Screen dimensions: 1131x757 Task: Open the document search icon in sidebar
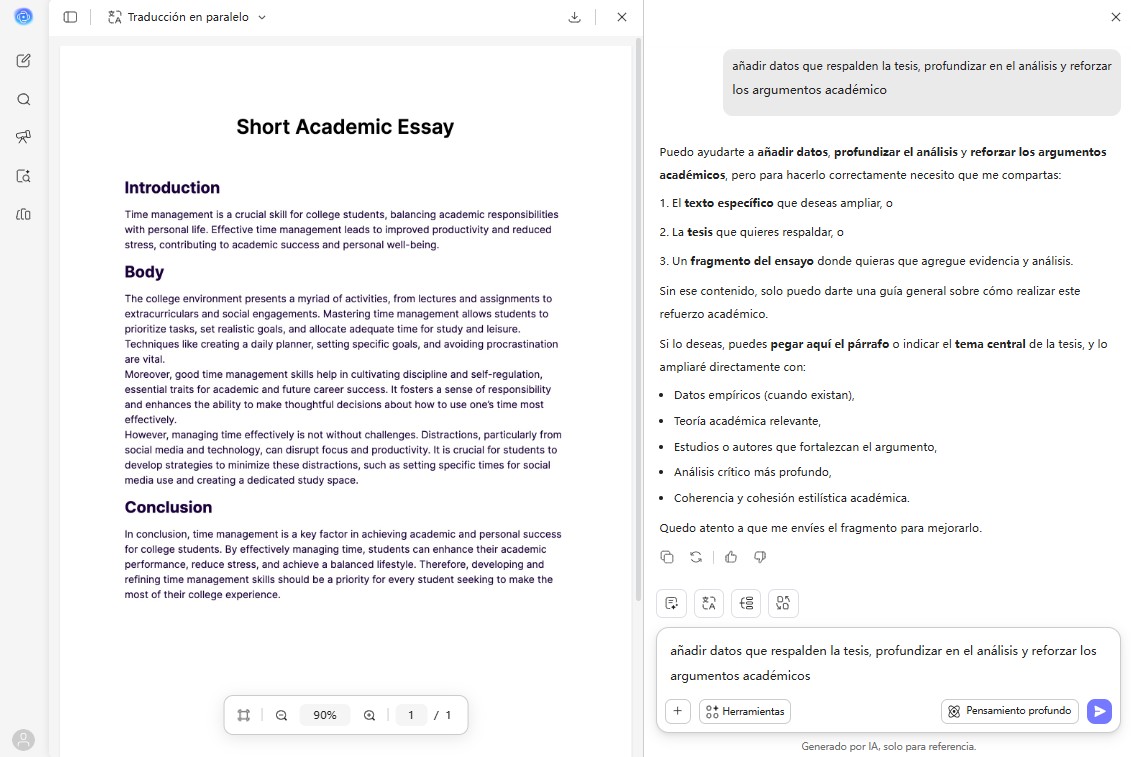tap(23, 175)
